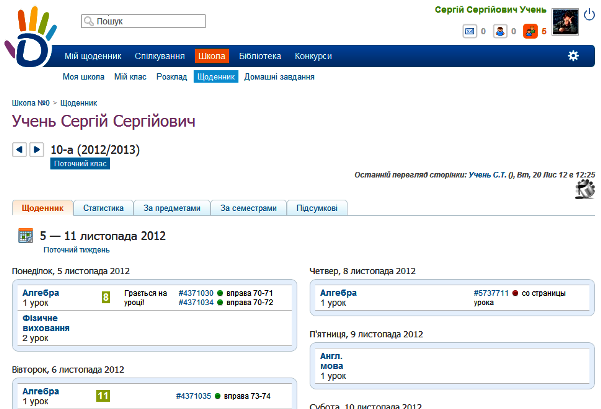
Task: Switch to the Статистика tab
Action: click(103, 208)
